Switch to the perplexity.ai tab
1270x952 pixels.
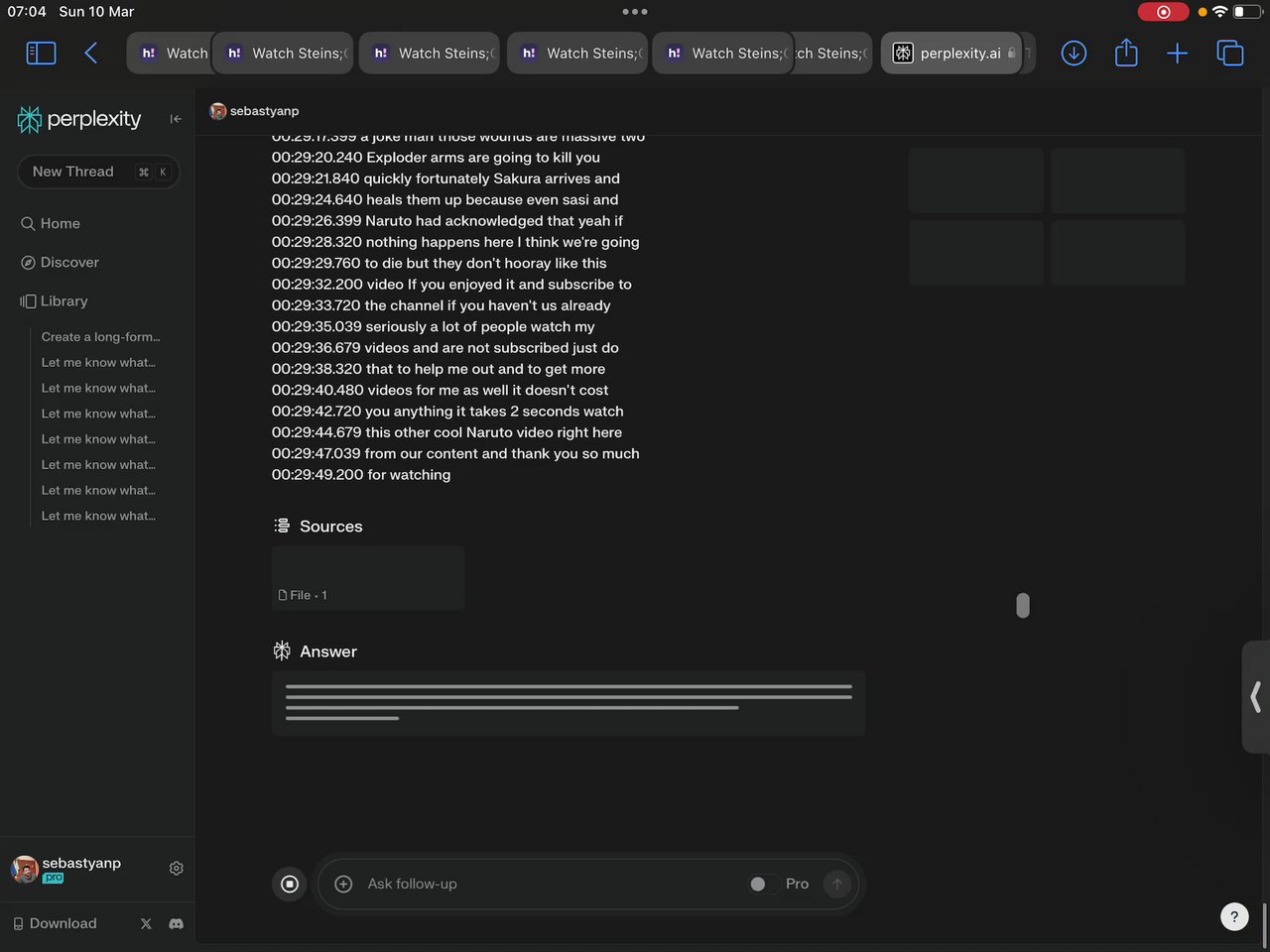(953, 53)
